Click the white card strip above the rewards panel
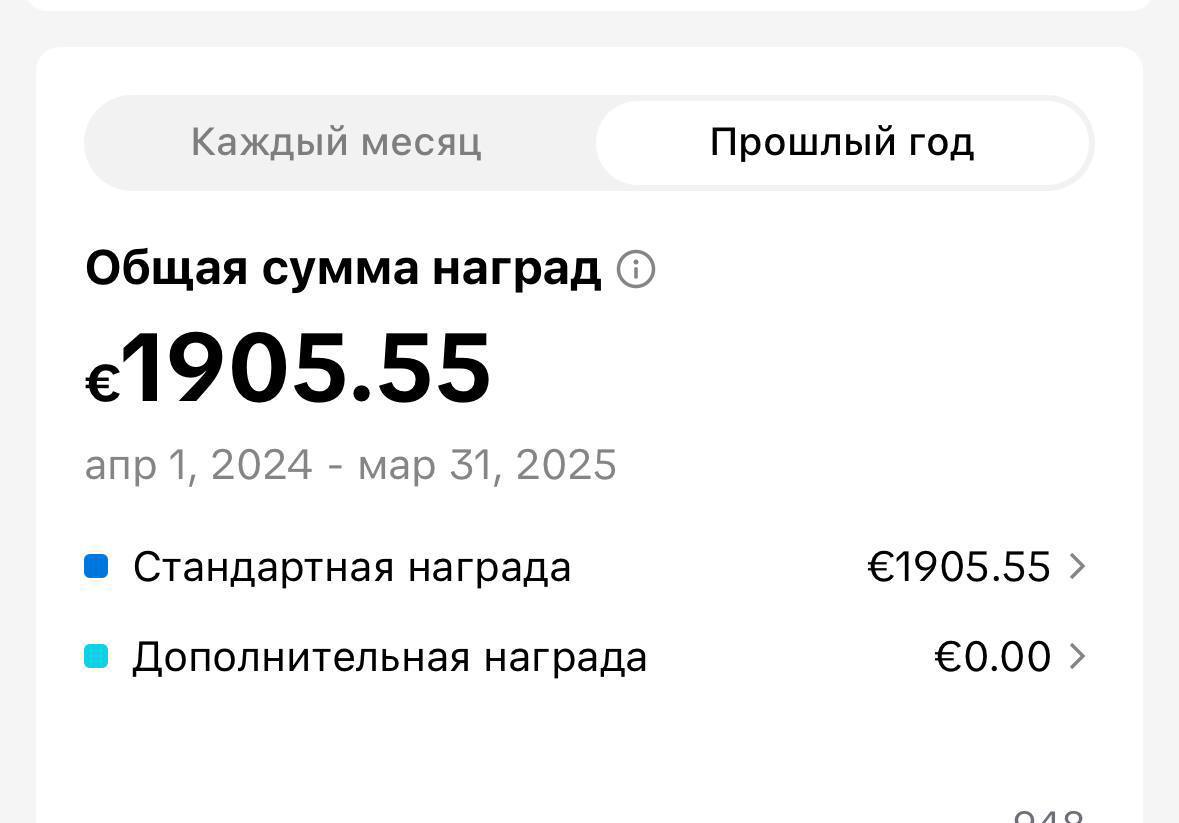This screenshot has height=823, width=1179. click(x=589, y=5)
